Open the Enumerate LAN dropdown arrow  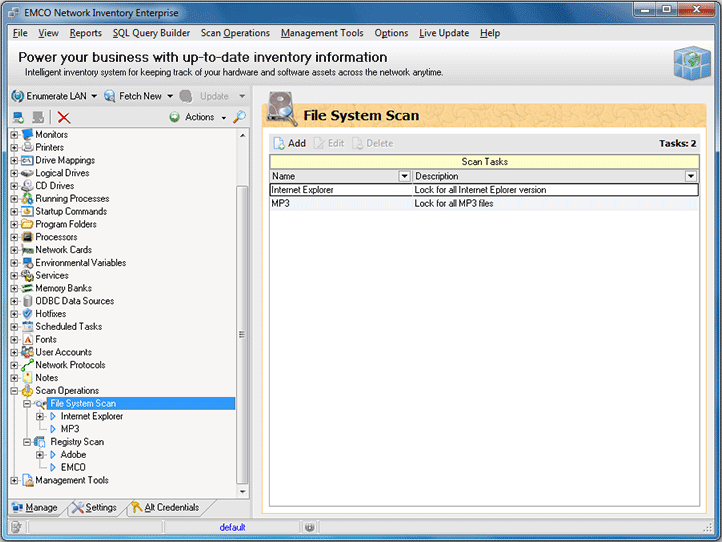tap(94, 96)
